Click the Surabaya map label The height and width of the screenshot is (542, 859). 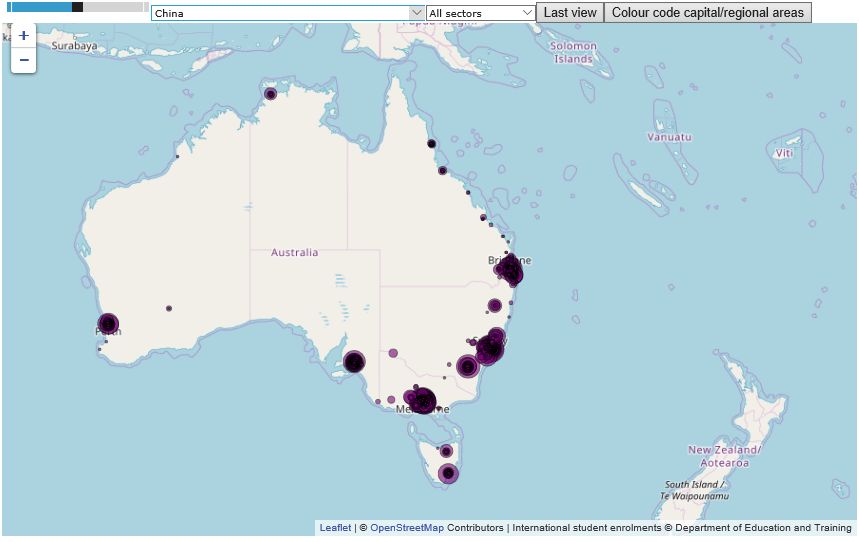click(75, 46)
